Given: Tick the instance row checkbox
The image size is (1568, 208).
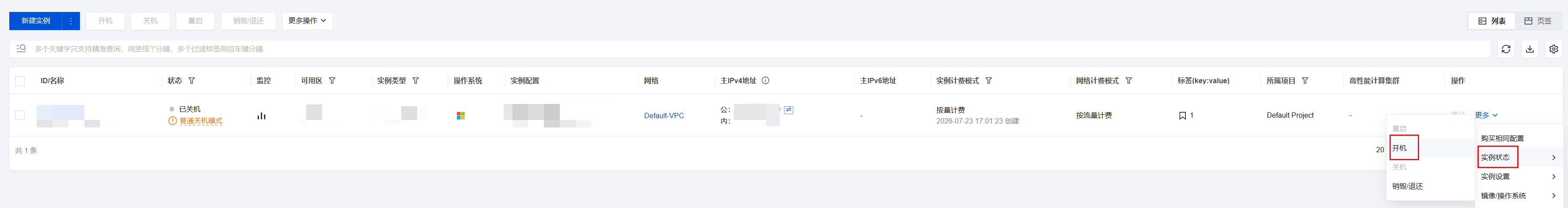Looking at the screenshot, I should (20, 115).
